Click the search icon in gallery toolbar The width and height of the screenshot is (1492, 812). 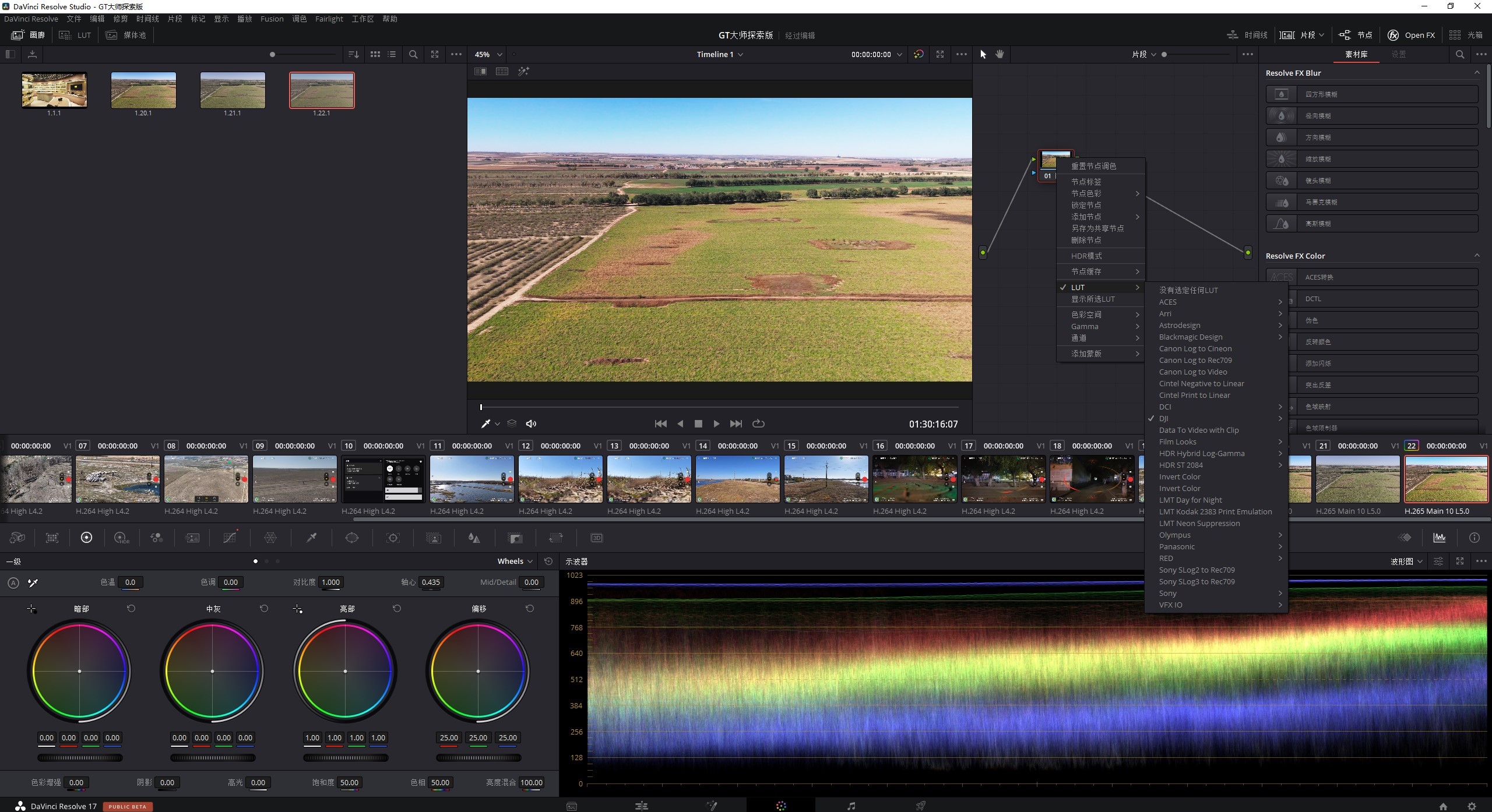413,54
